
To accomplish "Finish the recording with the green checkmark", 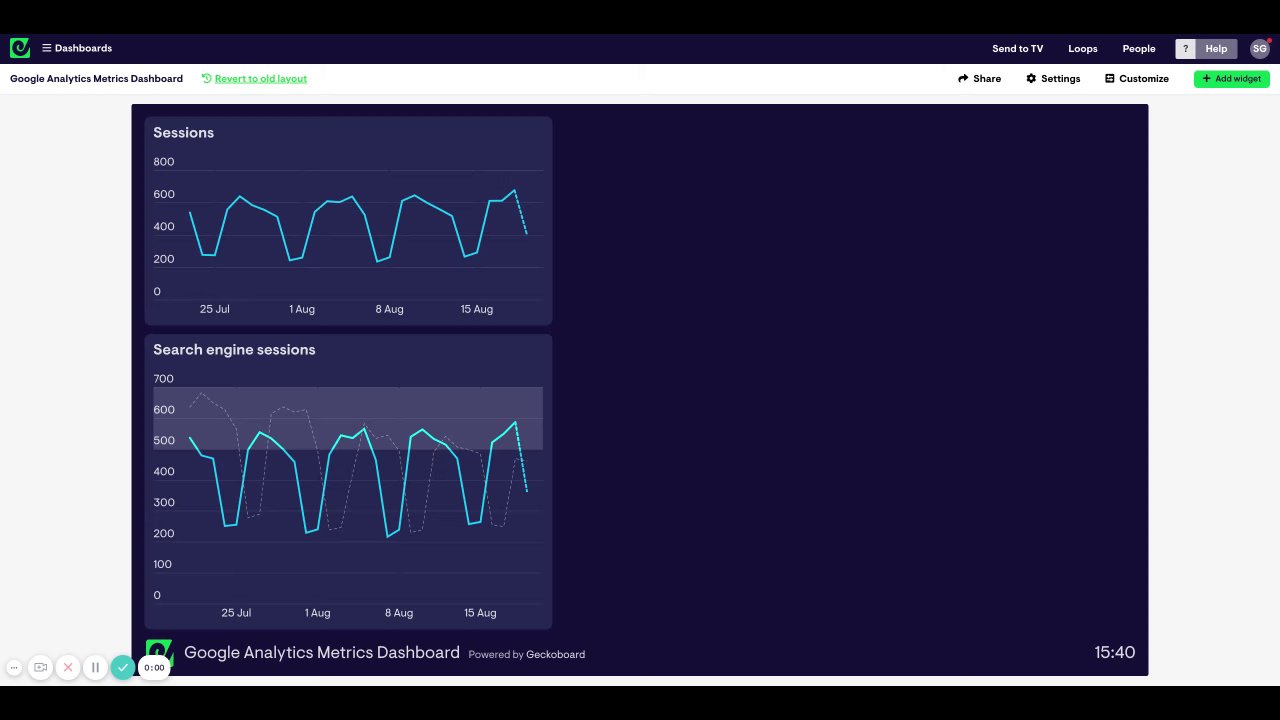I will tap(122, 667).
